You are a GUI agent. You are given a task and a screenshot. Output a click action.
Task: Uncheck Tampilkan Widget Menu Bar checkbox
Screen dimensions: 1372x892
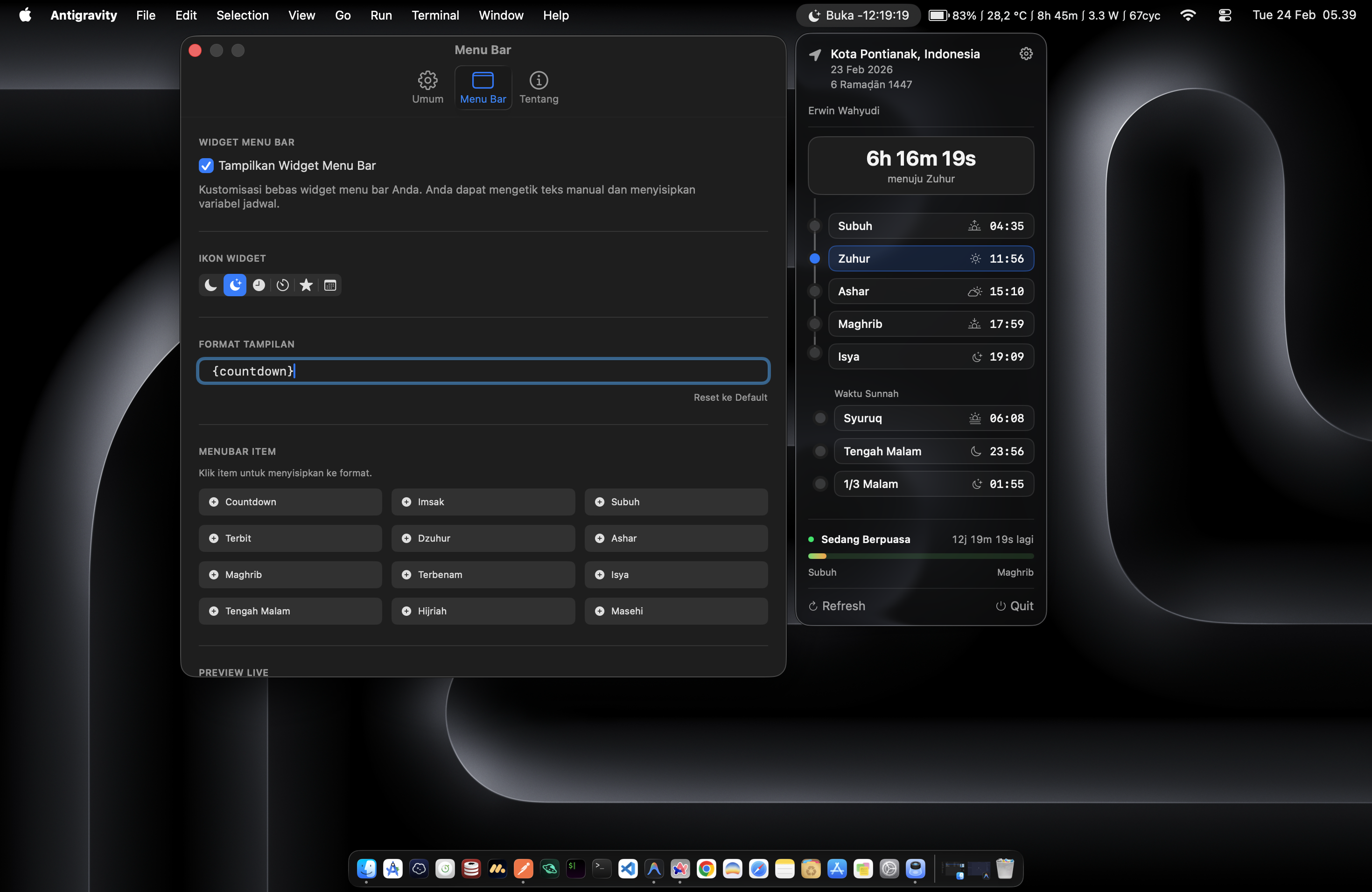point(206,166)
